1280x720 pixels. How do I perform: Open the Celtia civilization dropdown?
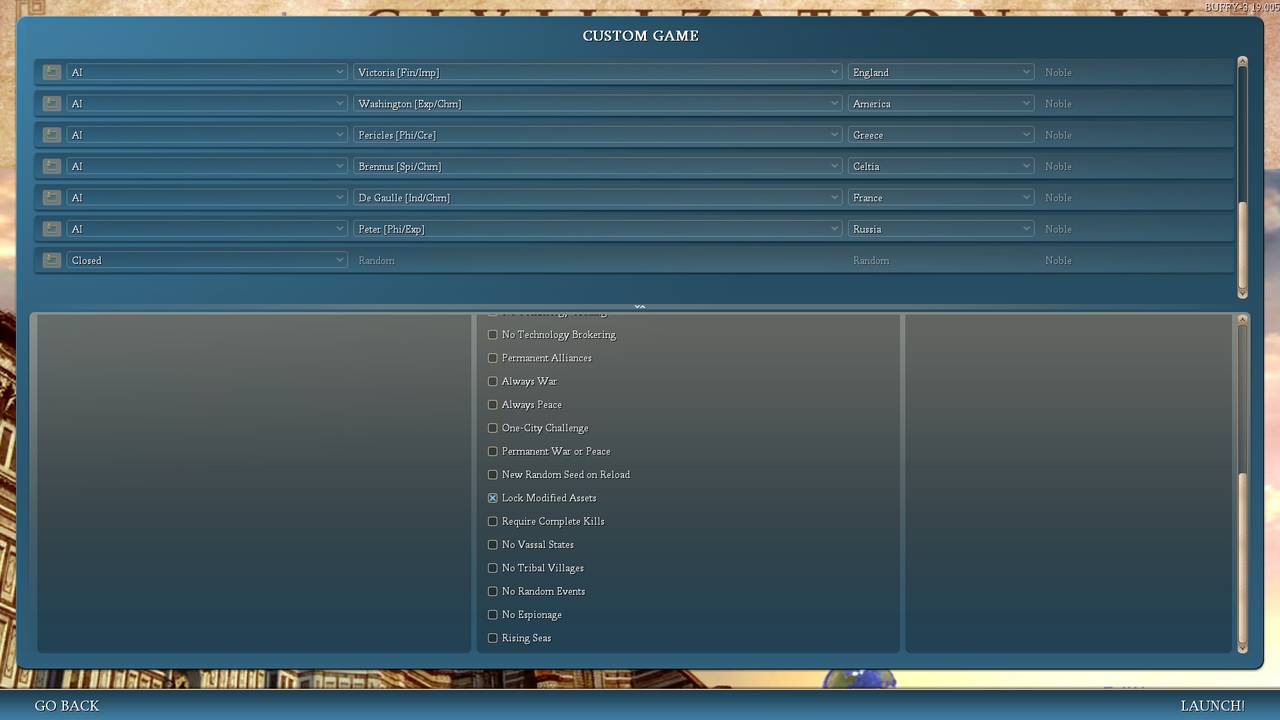click(941, 166)
